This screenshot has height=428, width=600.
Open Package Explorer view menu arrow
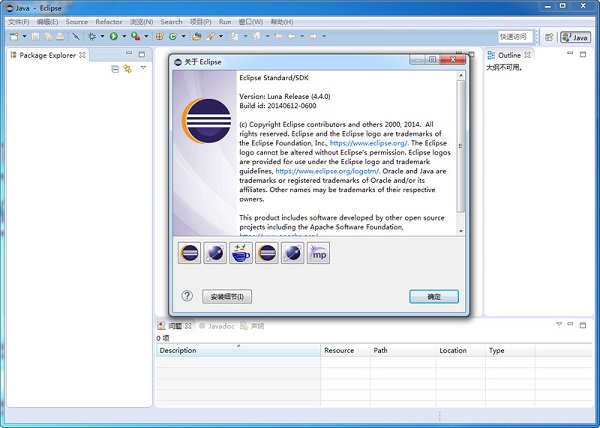point(143,69)
